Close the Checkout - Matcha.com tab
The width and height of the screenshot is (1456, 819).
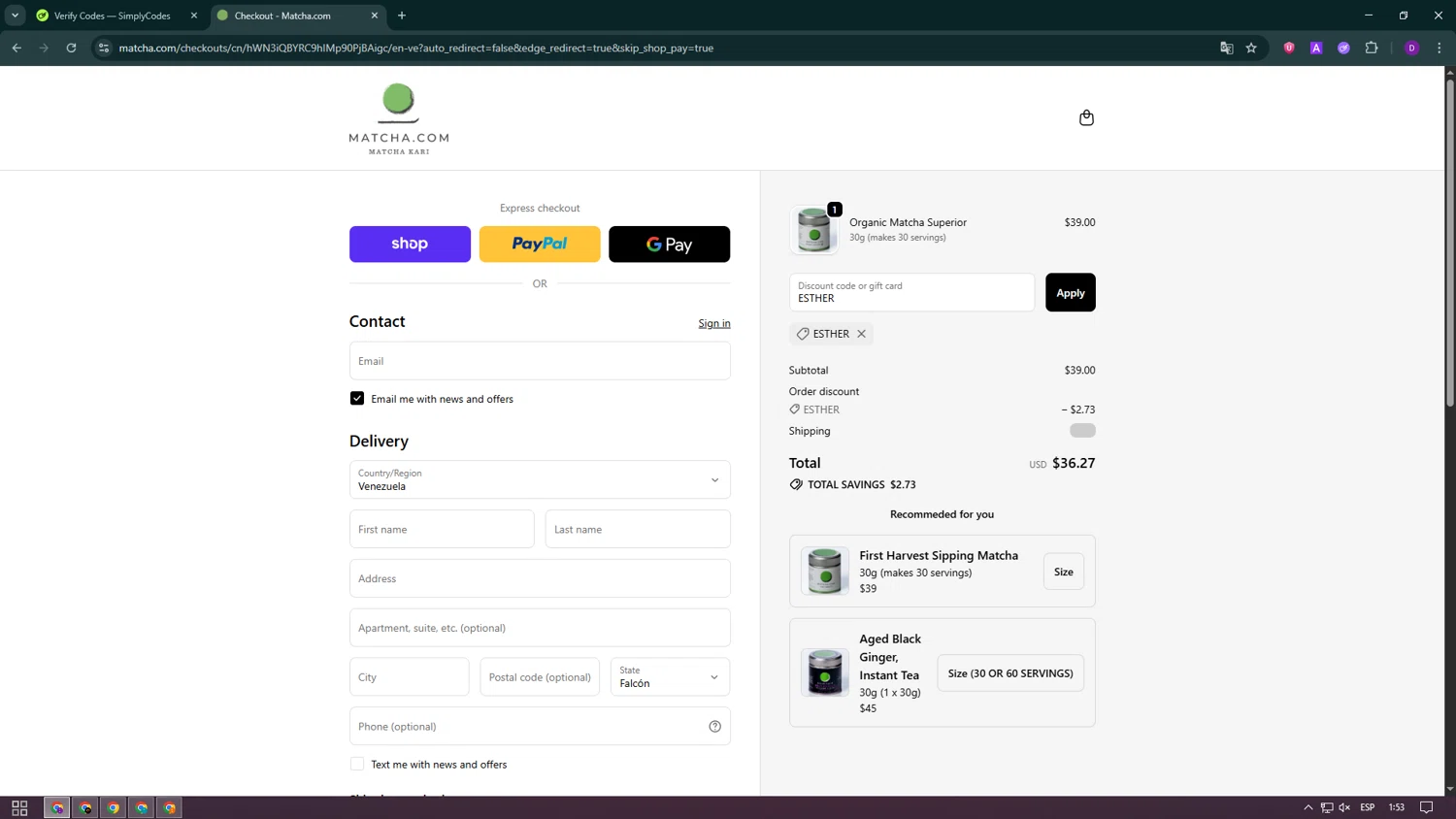tap(375, 16)
